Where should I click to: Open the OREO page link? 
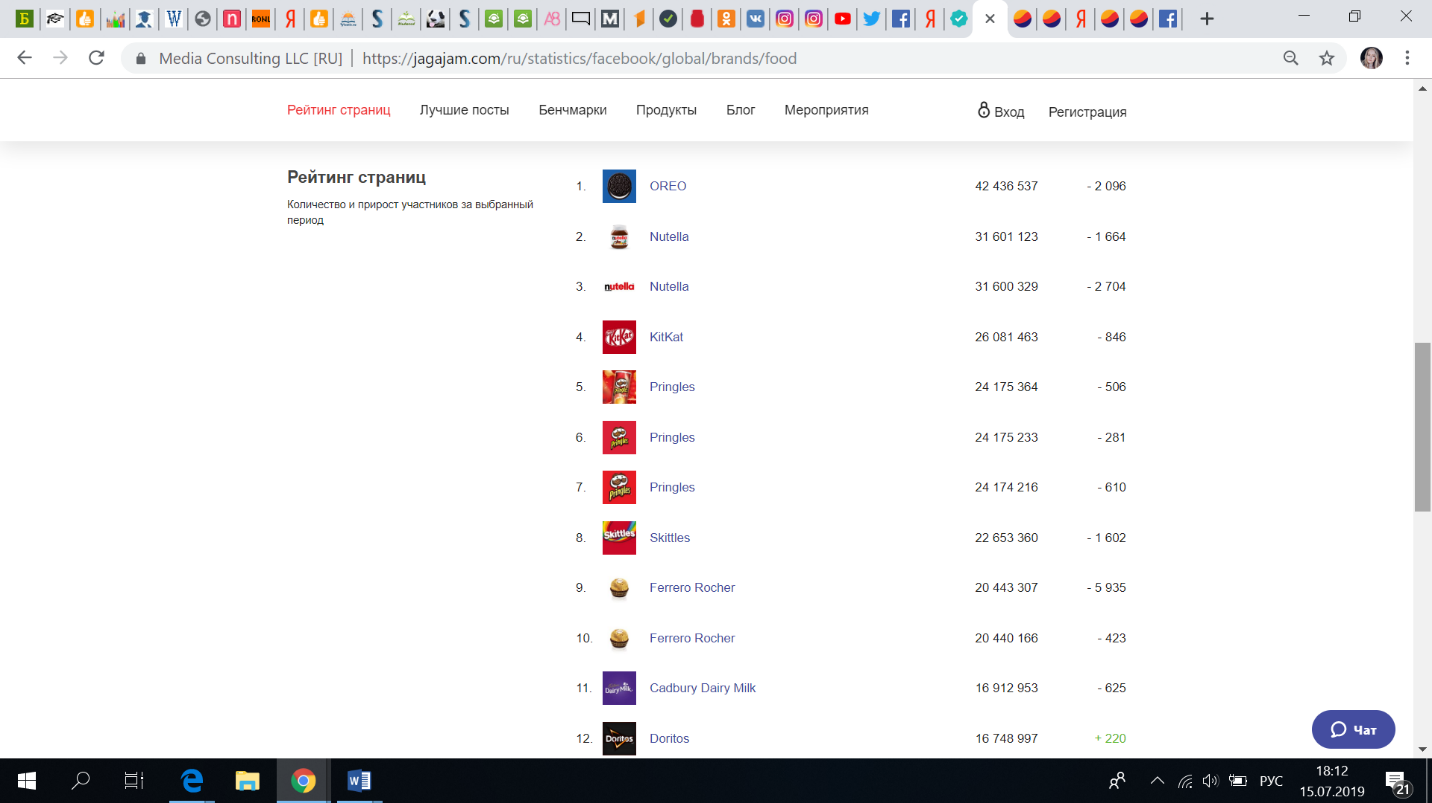668,186
